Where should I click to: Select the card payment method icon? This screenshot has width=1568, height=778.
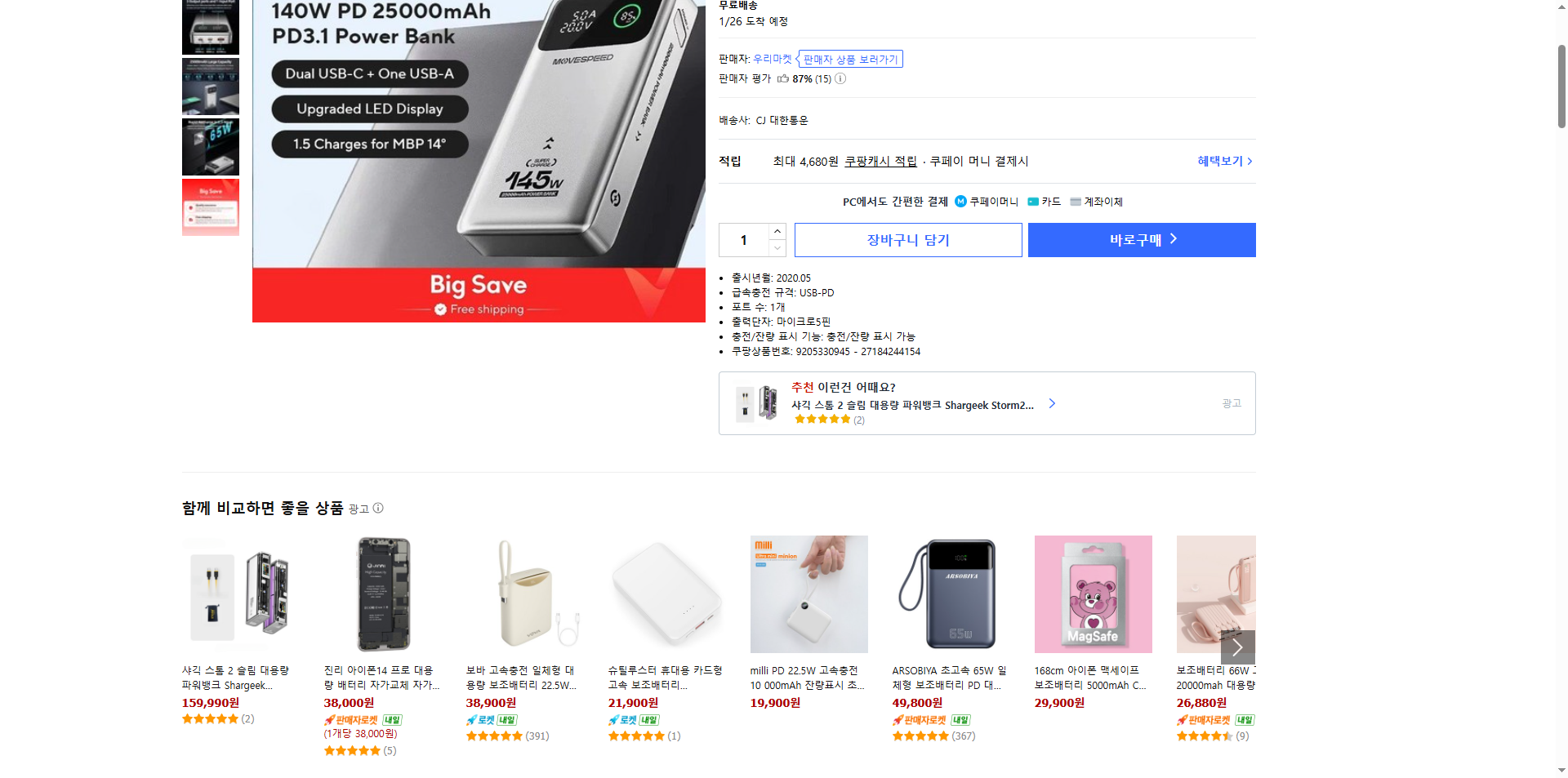(1033, 201)
